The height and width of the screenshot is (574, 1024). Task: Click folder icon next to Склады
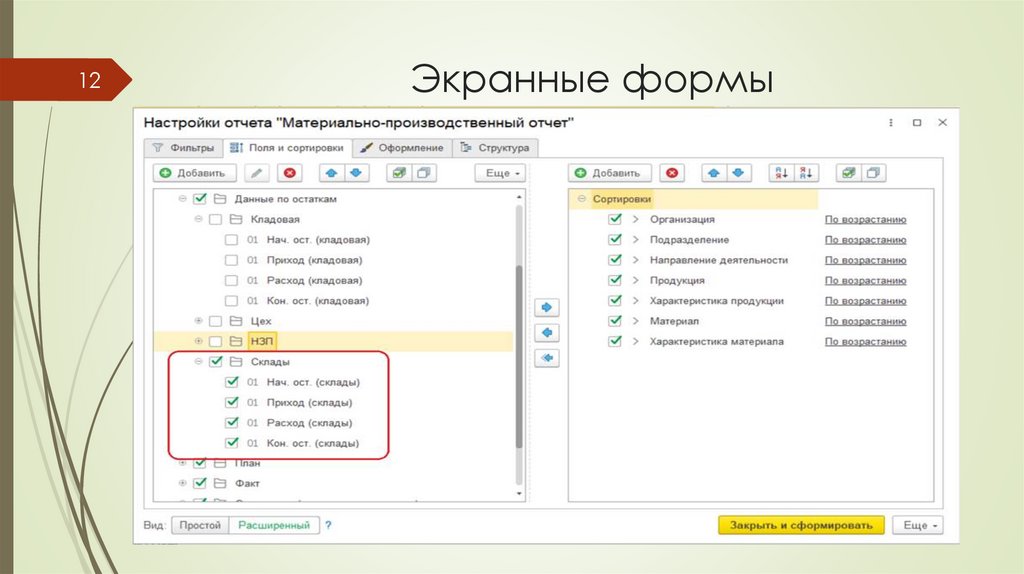click(236, 362)
